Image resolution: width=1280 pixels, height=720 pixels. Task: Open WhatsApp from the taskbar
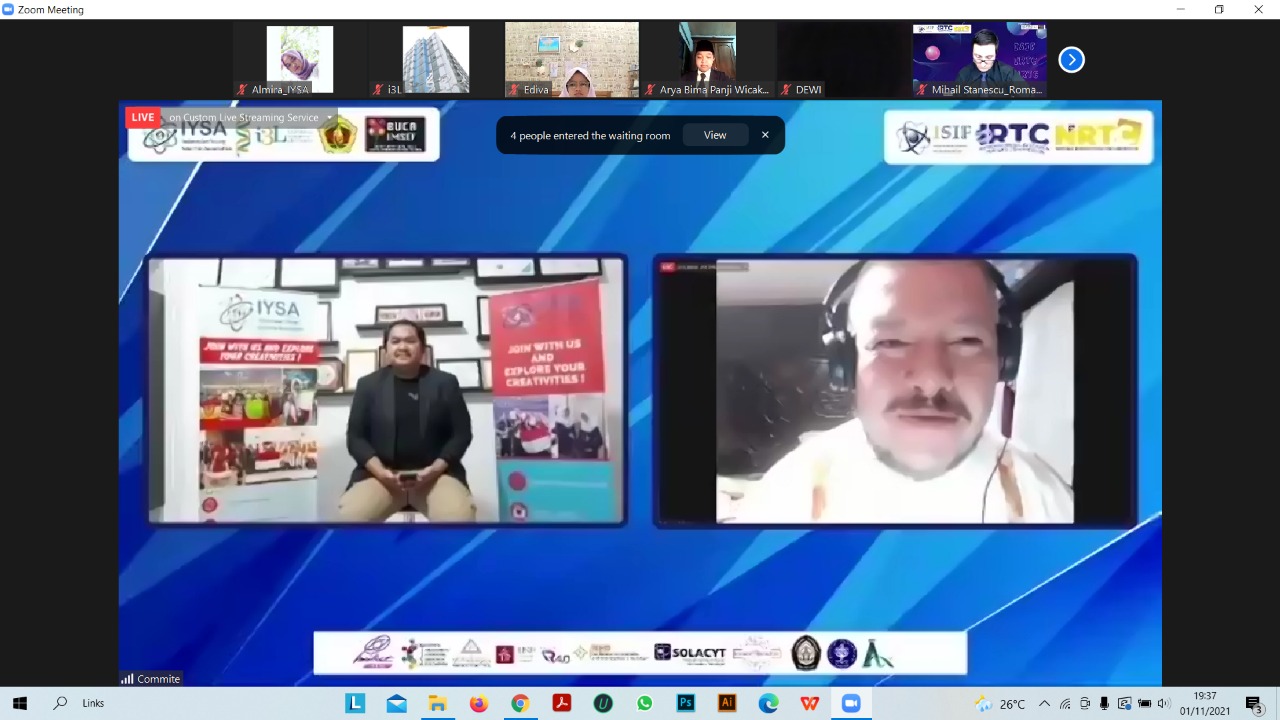644,703
